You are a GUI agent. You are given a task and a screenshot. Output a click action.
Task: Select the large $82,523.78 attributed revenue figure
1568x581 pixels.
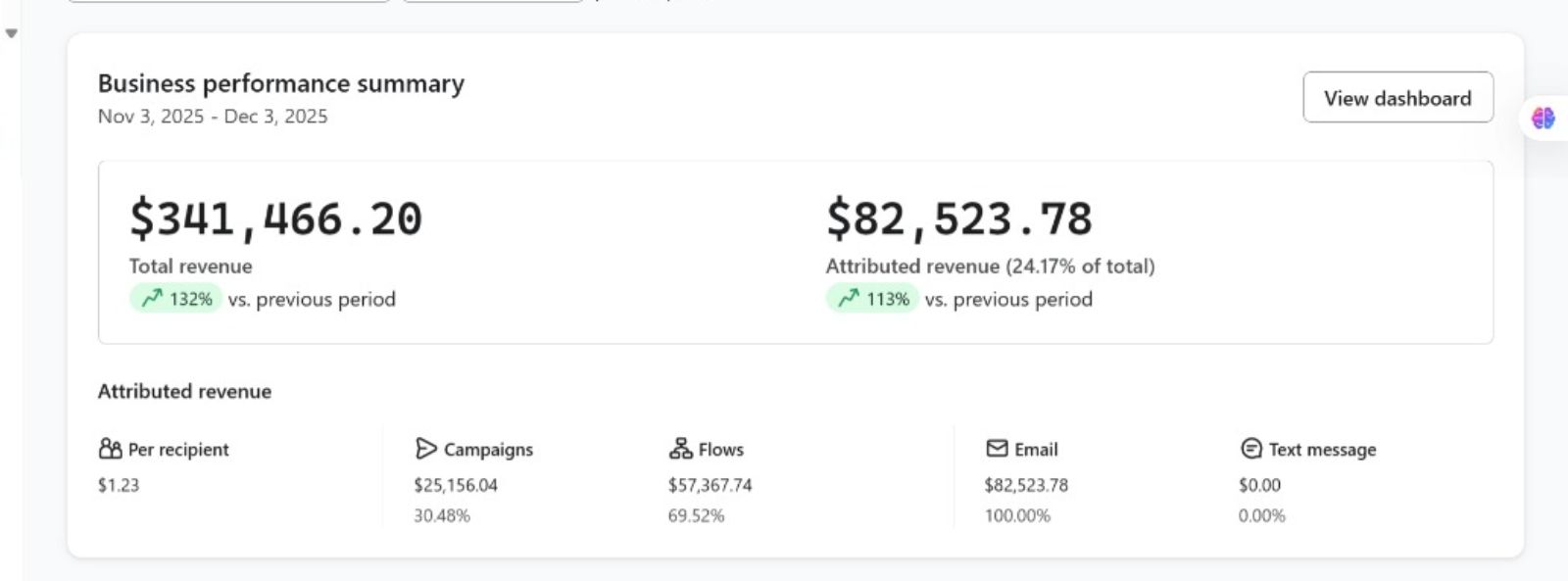point(958,218)
